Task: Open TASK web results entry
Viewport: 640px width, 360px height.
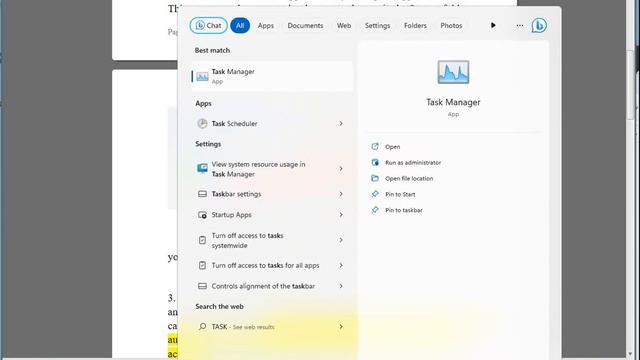Action: [x=272, y=327]
